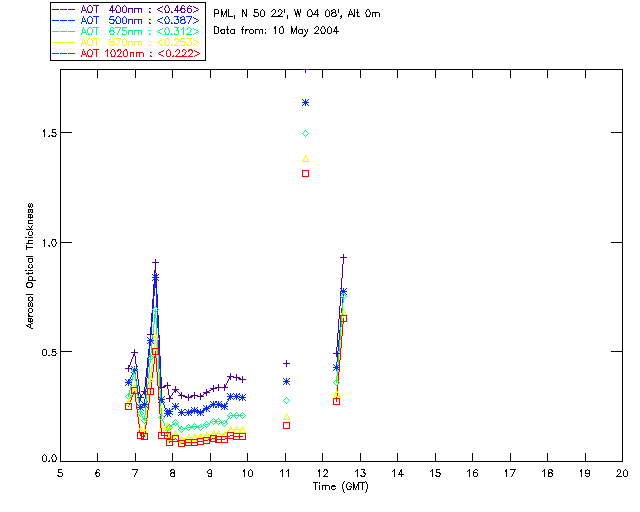
Task: Click the yellow triangle marker at time 11
Action: [287, 416]
